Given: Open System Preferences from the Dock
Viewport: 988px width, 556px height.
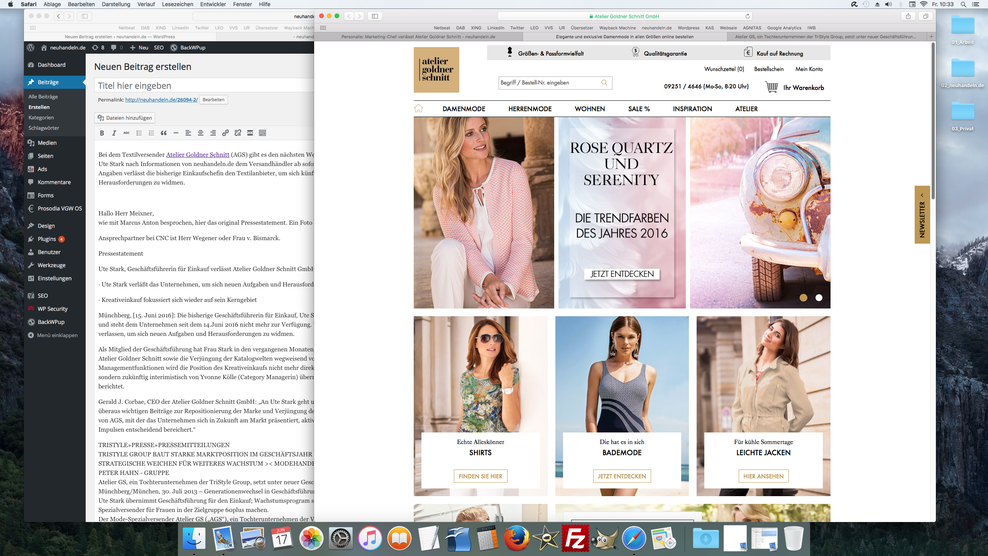Looking at the screenshot, I should tap(340, 538).
